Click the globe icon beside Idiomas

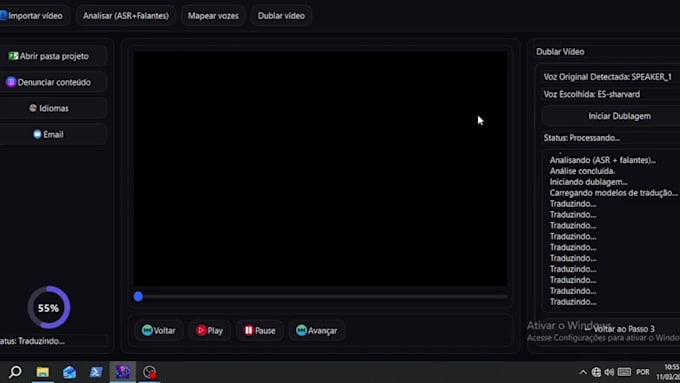[x=33, y=108]
